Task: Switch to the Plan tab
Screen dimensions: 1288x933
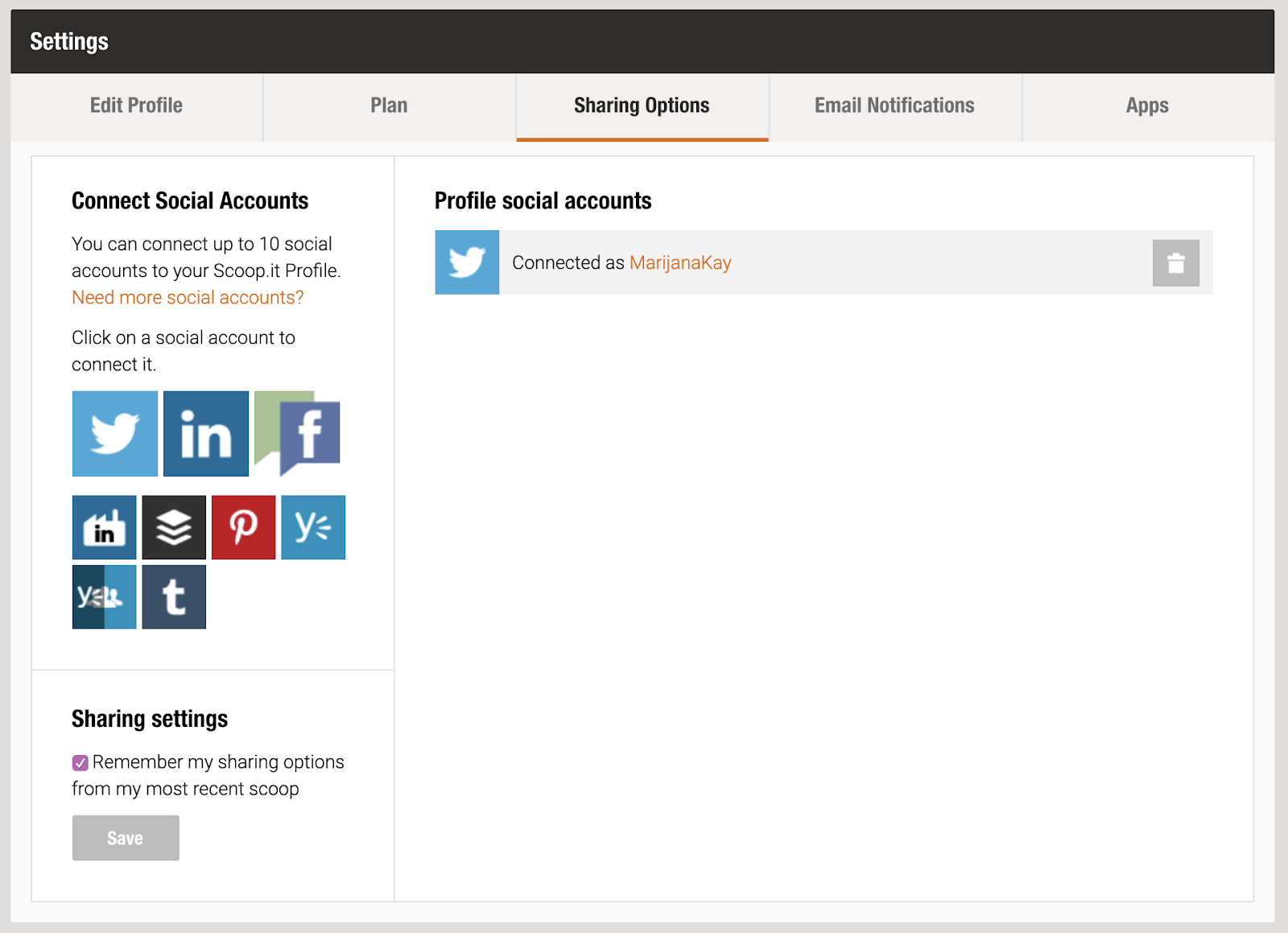Action: click(390, 106)
